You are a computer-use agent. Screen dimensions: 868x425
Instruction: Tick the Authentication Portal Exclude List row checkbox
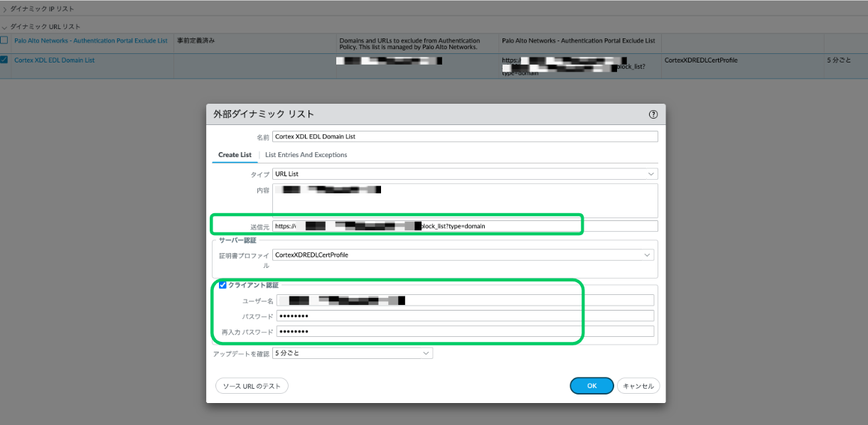tap(4, 40)
